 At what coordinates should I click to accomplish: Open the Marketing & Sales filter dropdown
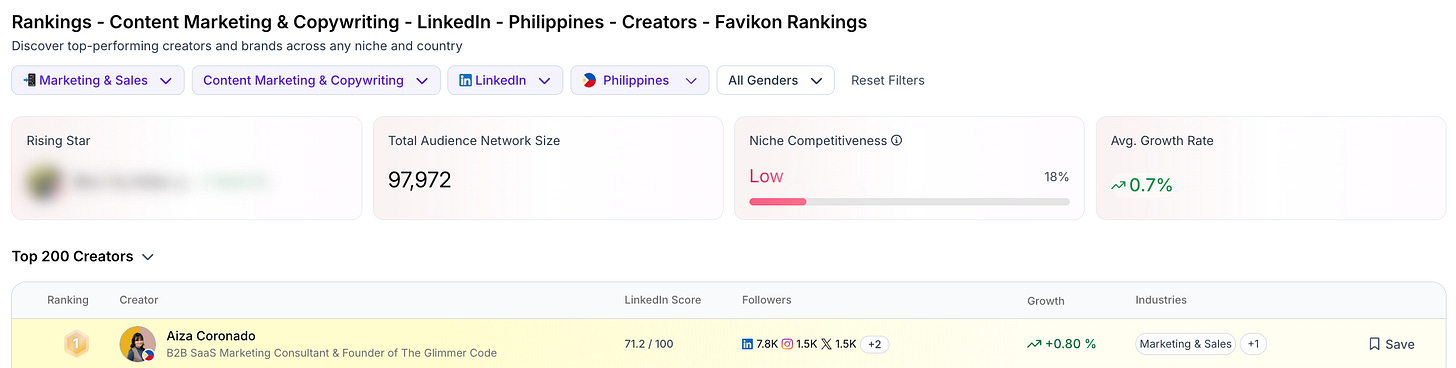98,80
